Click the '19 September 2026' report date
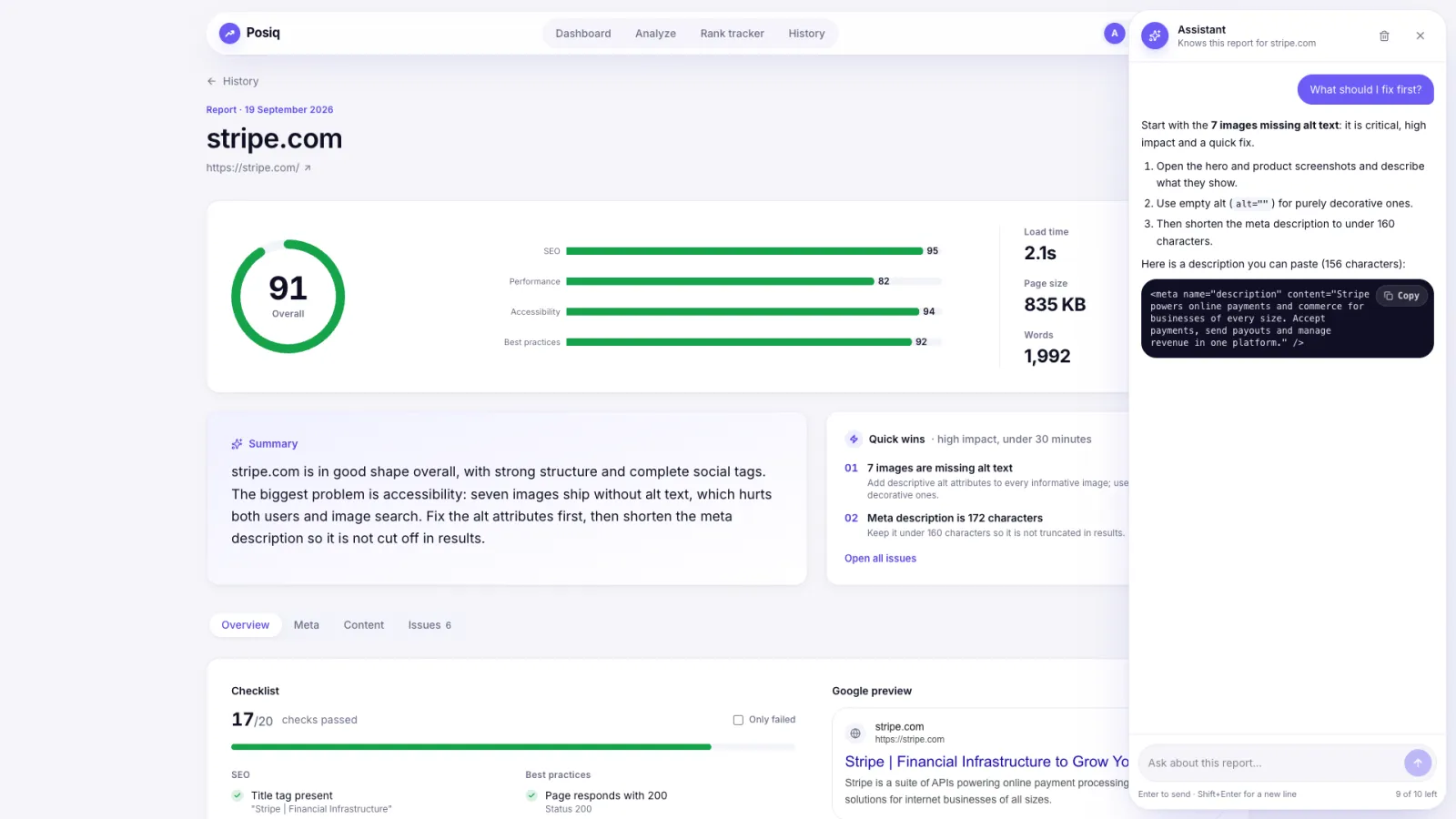This screenshot has width=1456, height=819. [288, 110]
